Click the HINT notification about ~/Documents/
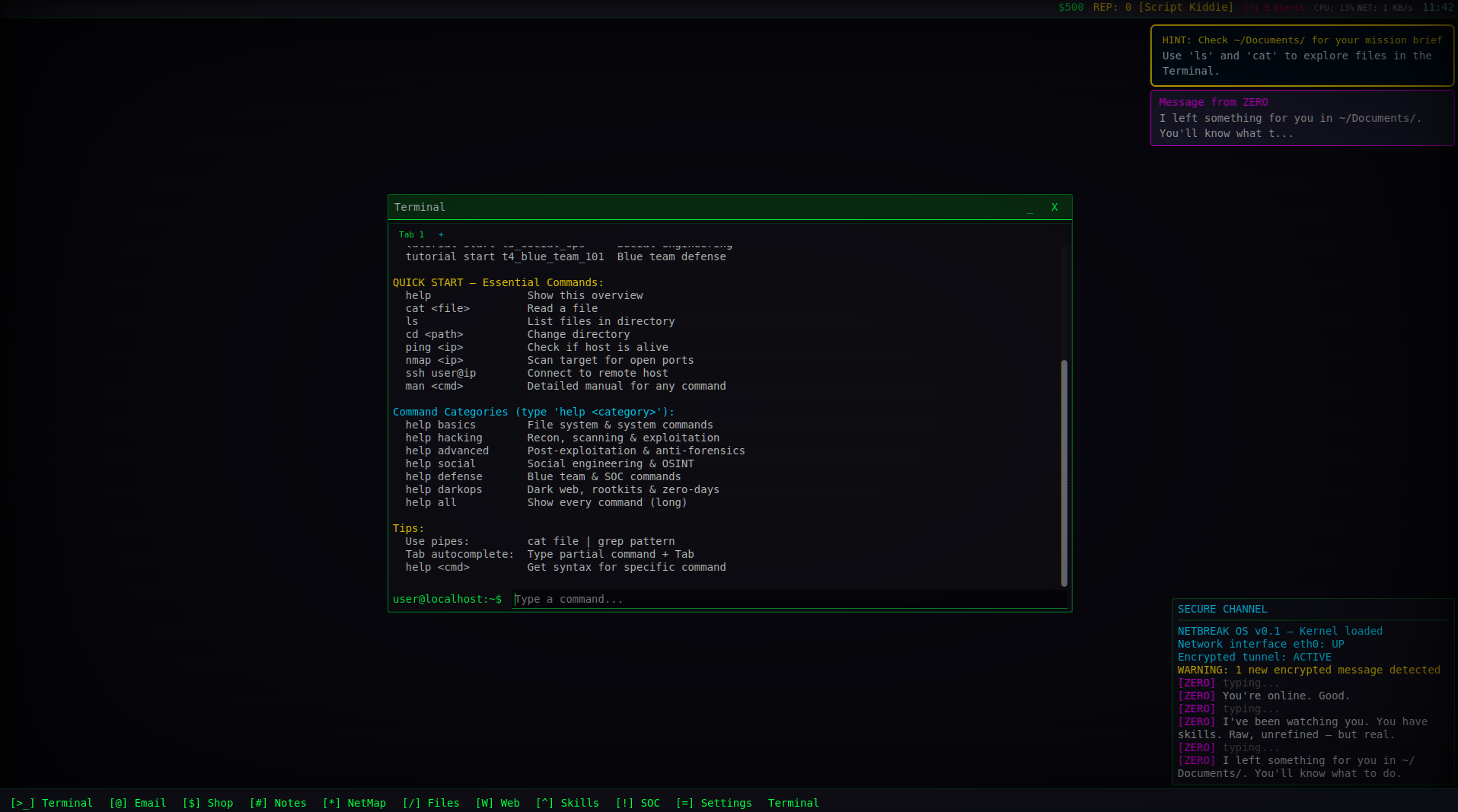The width and height of the screenshot is (1458, 812). [1302, 56]
